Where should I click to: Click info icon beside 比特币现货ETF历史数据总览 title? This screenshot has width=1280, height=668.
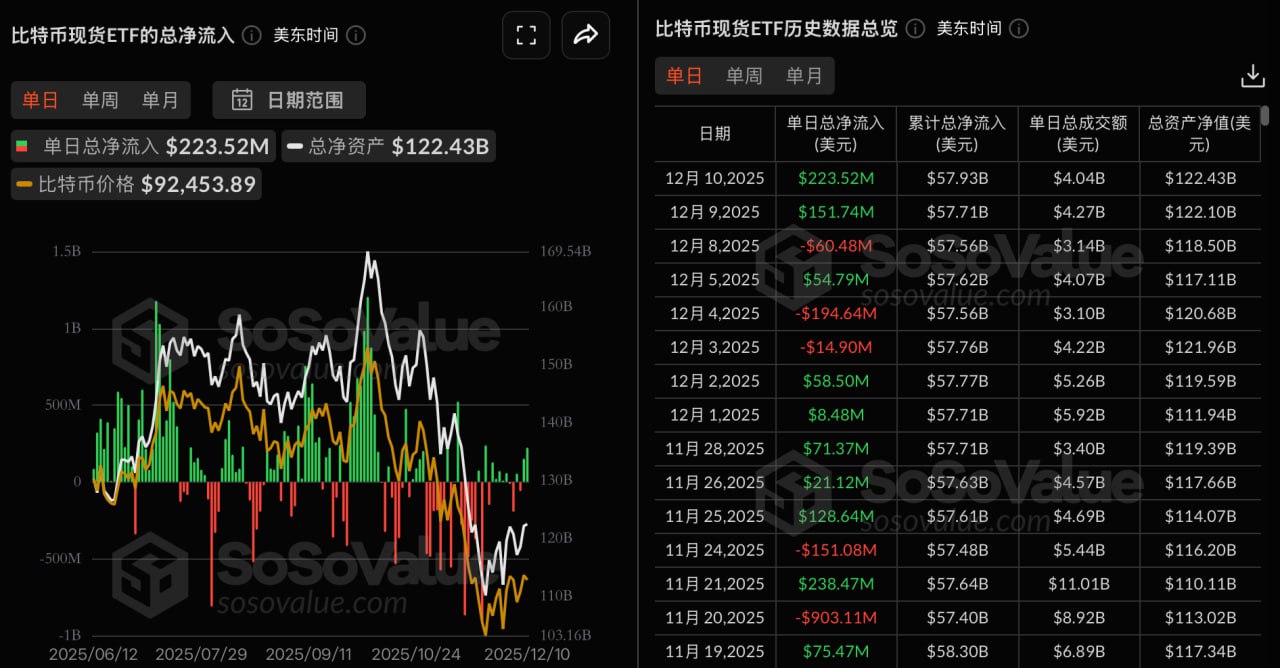tap(915, 29)
